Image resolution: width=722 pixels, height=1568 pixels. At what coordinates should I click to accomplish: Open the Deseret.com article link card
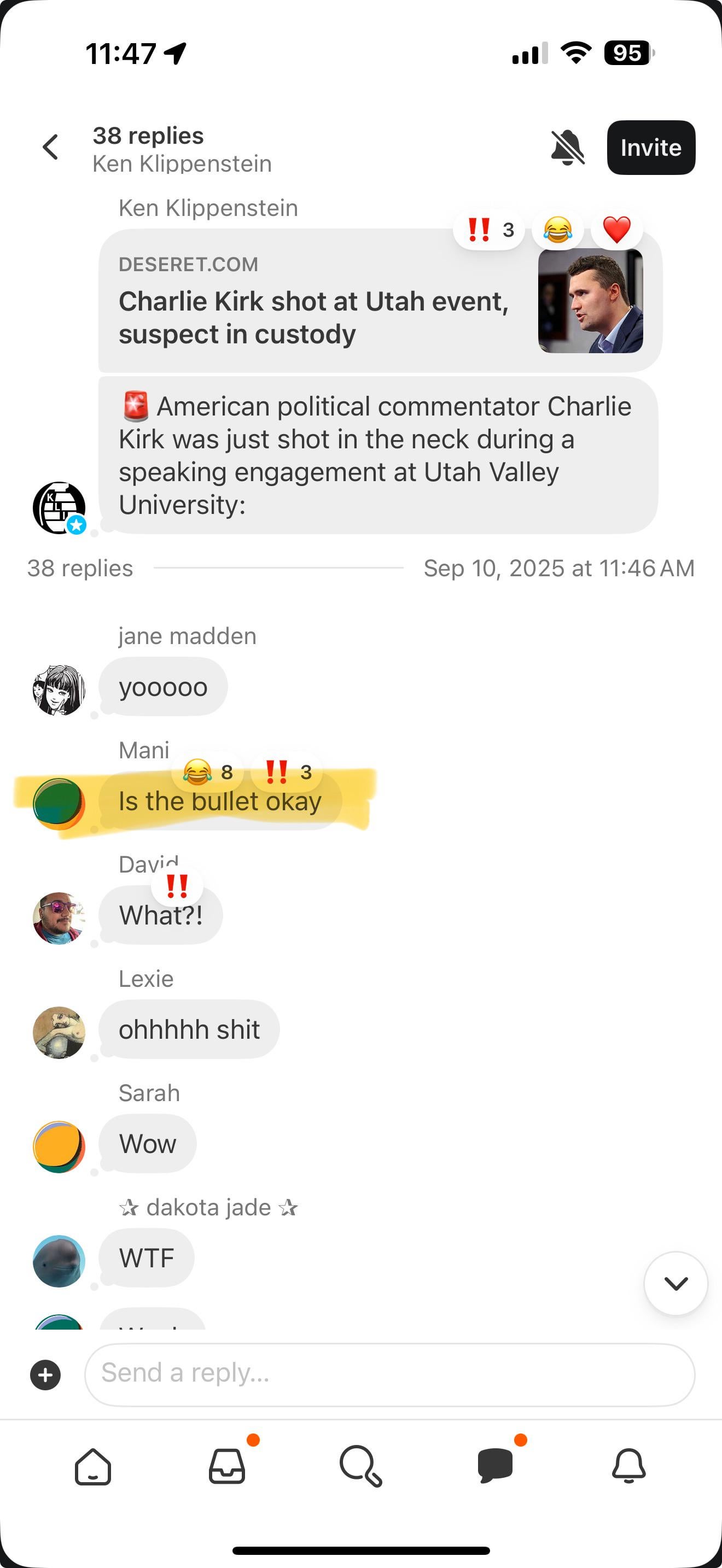point(380,301)
